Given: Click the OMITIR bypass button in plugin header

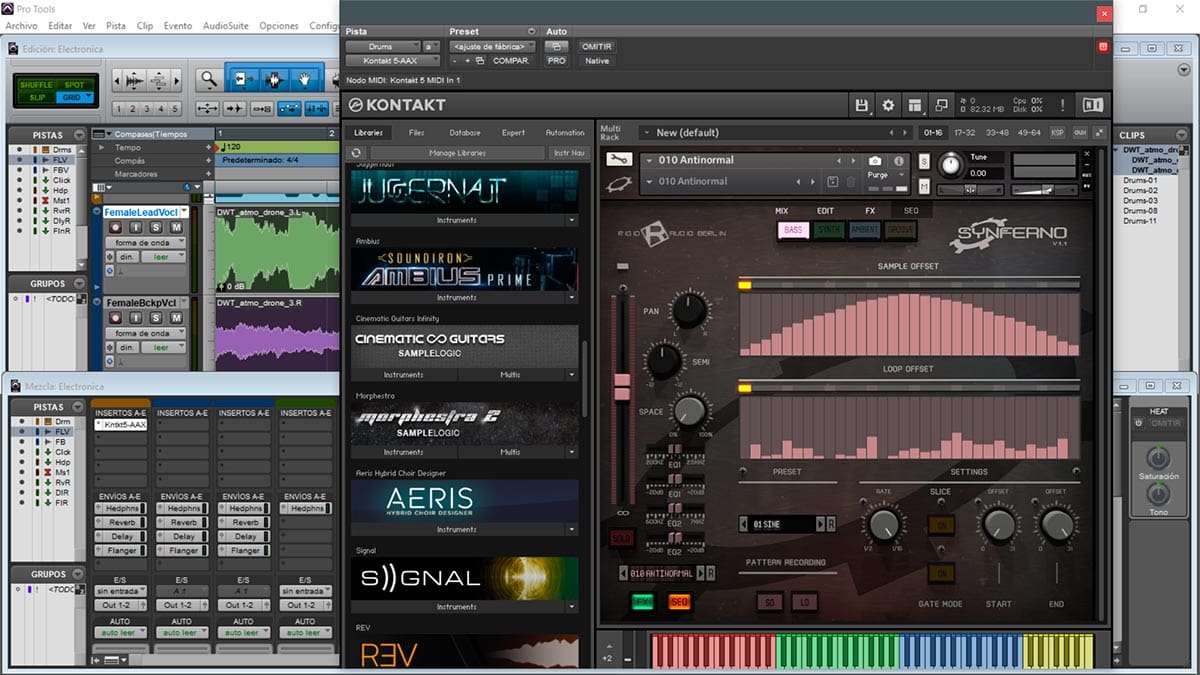Looking at the screenshot, I should [597, 46].
